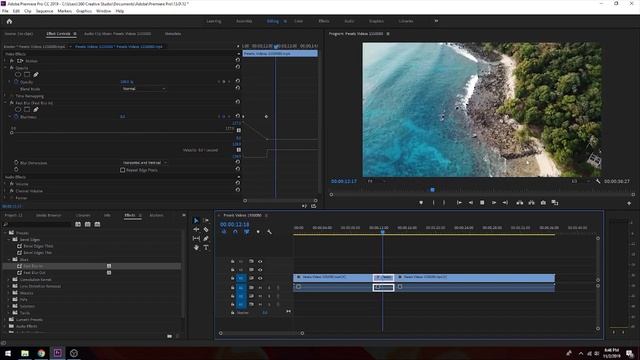Toggle animation stopwatch for Opacity

pyautogui.click(x=16, y=82)
